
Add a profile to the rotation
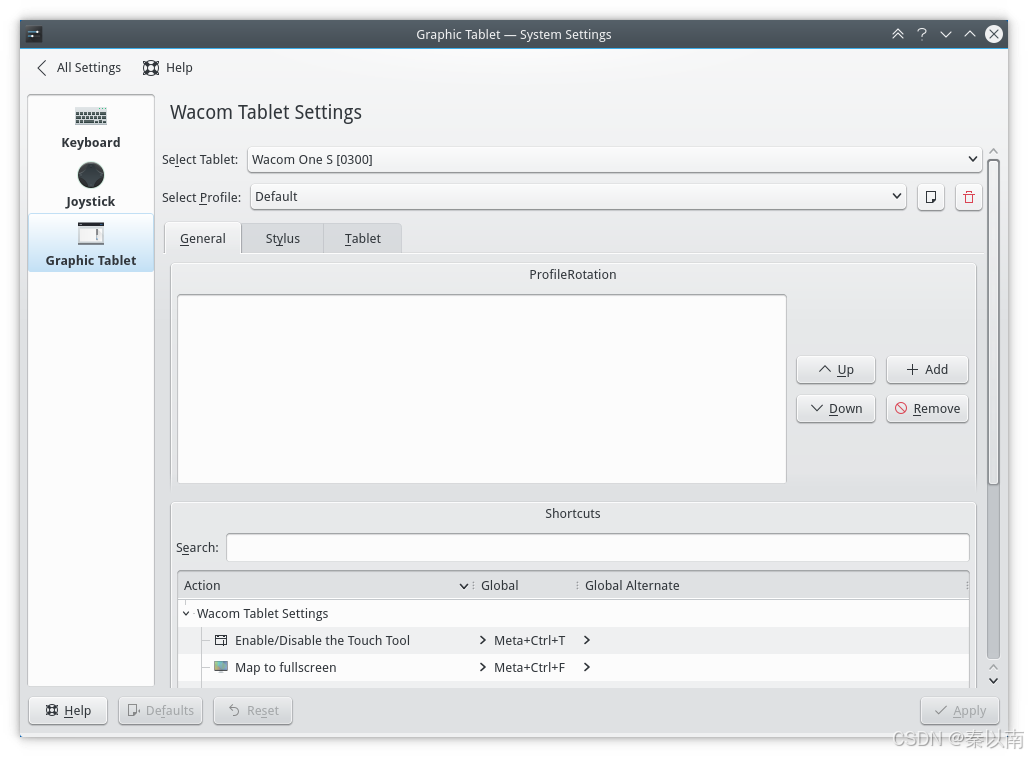pos(927,370)
